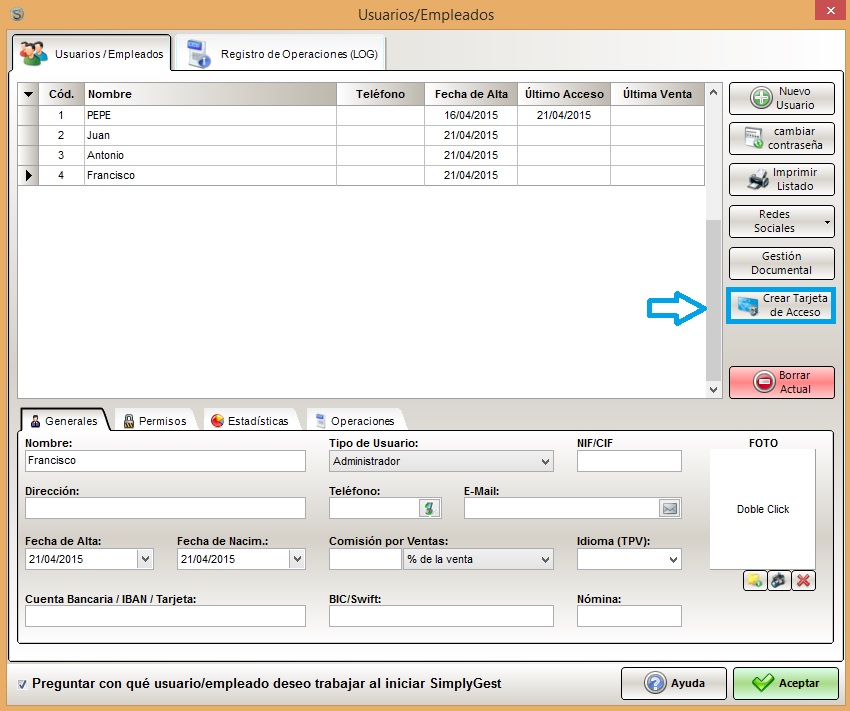Click the camera icon under the FOTO box
Screen dimensions: 850x711
tap(779, 580)
